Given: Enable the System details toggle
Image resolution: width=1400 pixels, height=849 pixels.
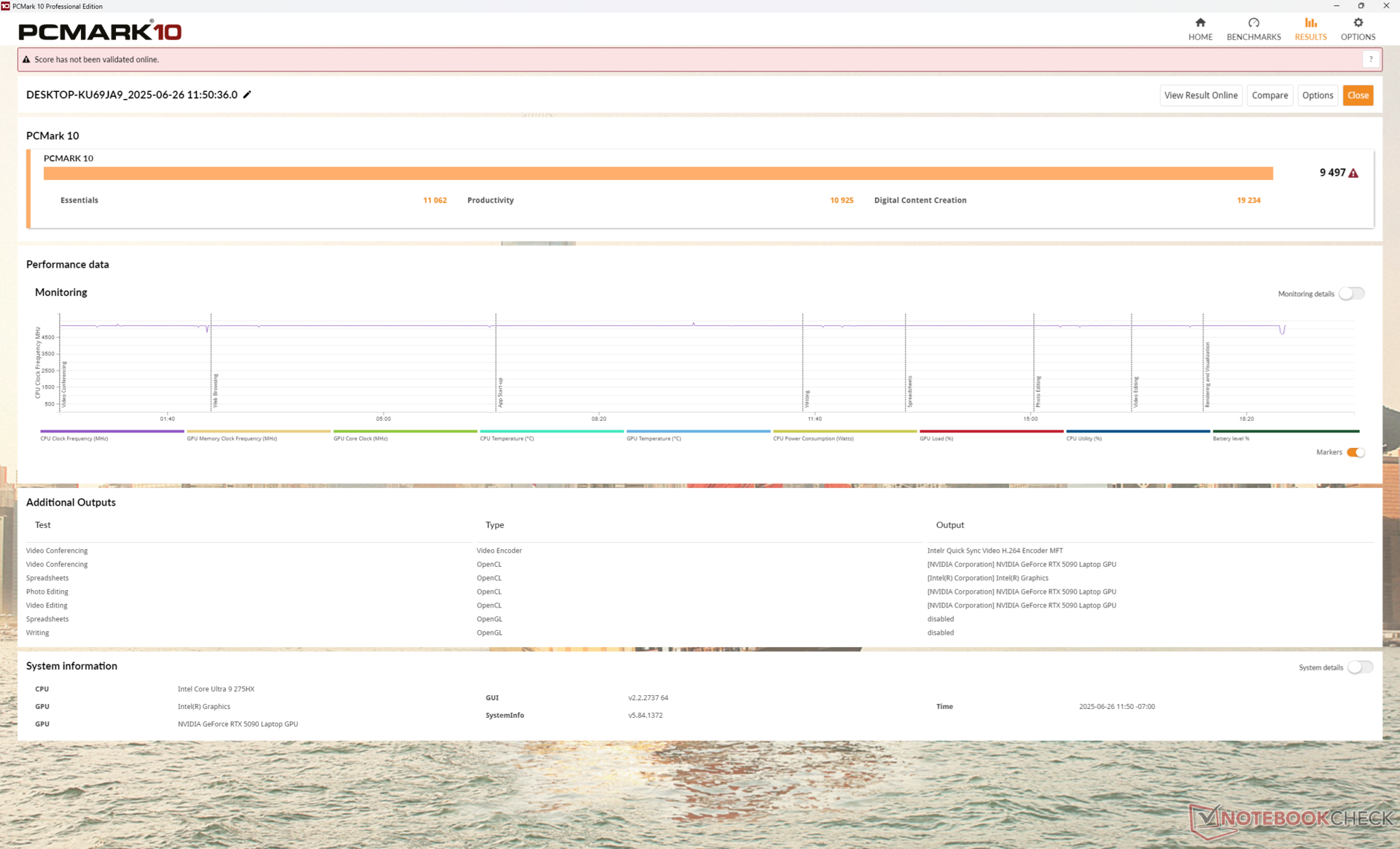Looking at the screenshot, I should point(1359,667).
